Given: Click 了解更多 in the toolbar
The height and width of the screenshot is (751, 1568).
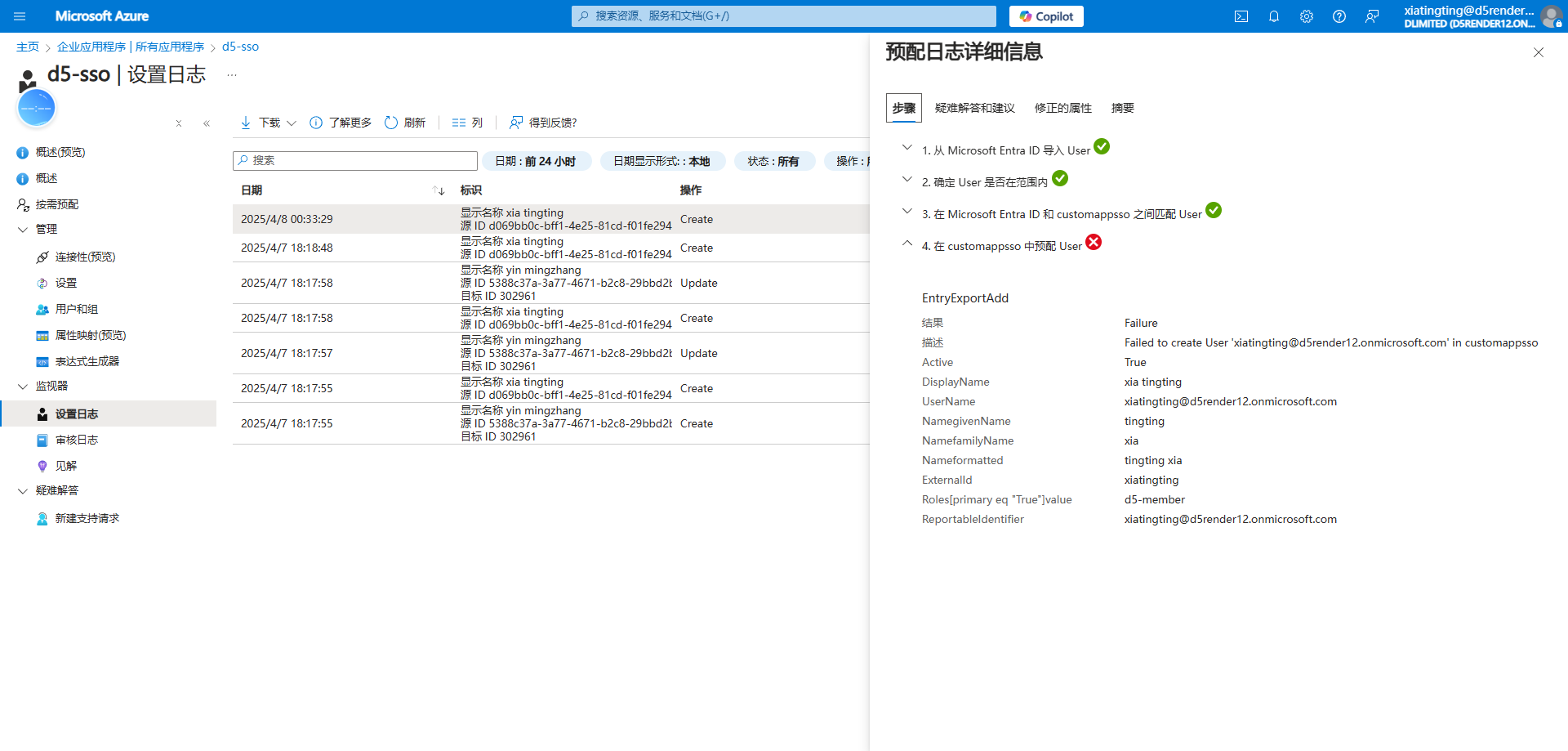Looking at the screenshot, I should click(341, 123).
